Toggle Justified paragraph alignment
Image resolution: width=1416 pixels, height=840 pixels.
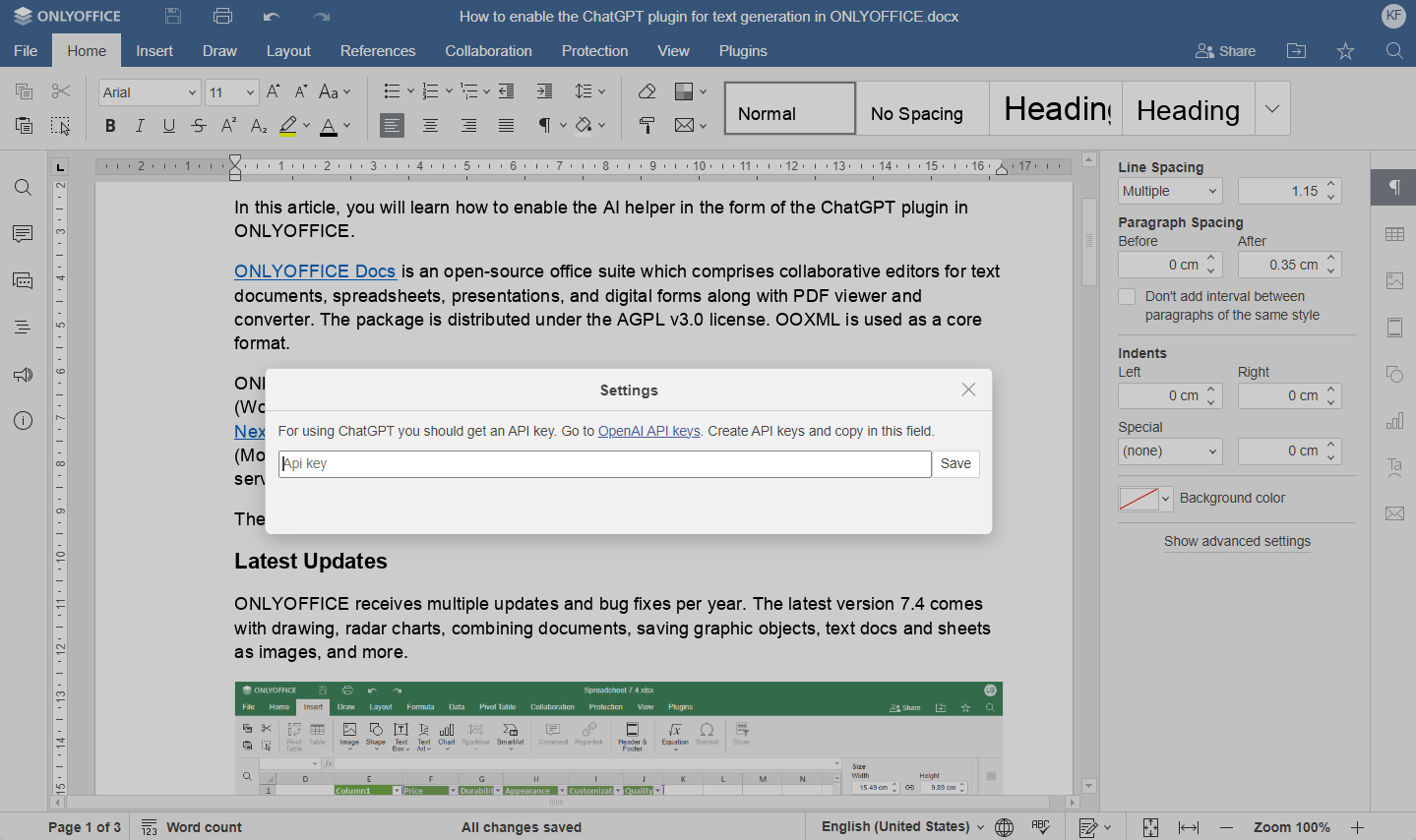[x=506, y=126]
